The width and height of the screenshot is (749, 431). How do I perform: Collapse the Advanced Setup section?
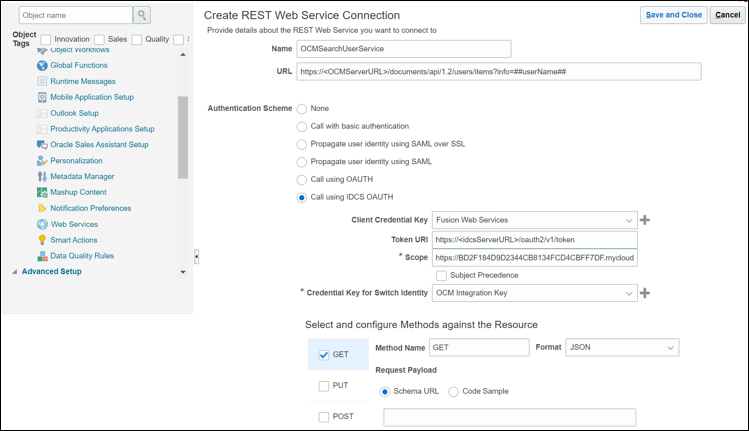pyautogui.click(x=14, y=271)
